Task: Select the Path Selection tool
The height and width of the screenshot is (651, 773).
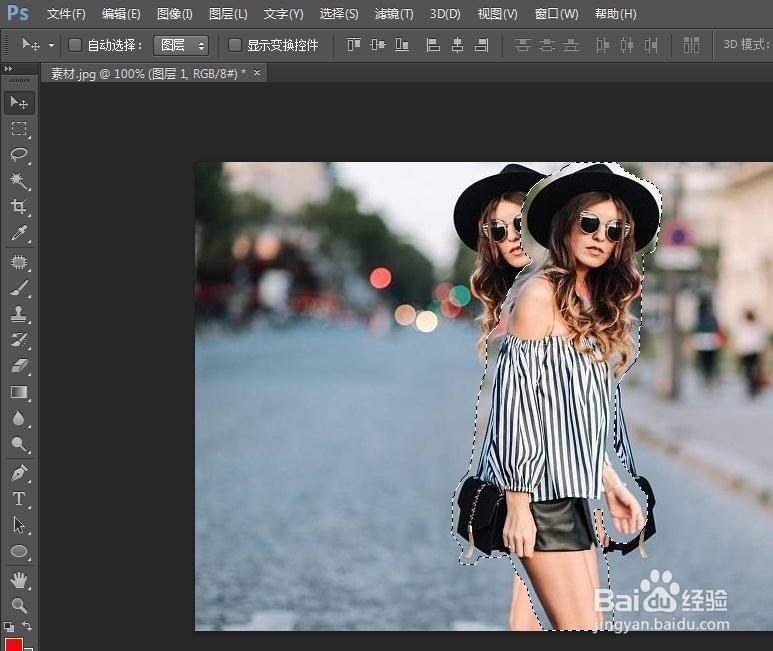Action: coord(19,525)
